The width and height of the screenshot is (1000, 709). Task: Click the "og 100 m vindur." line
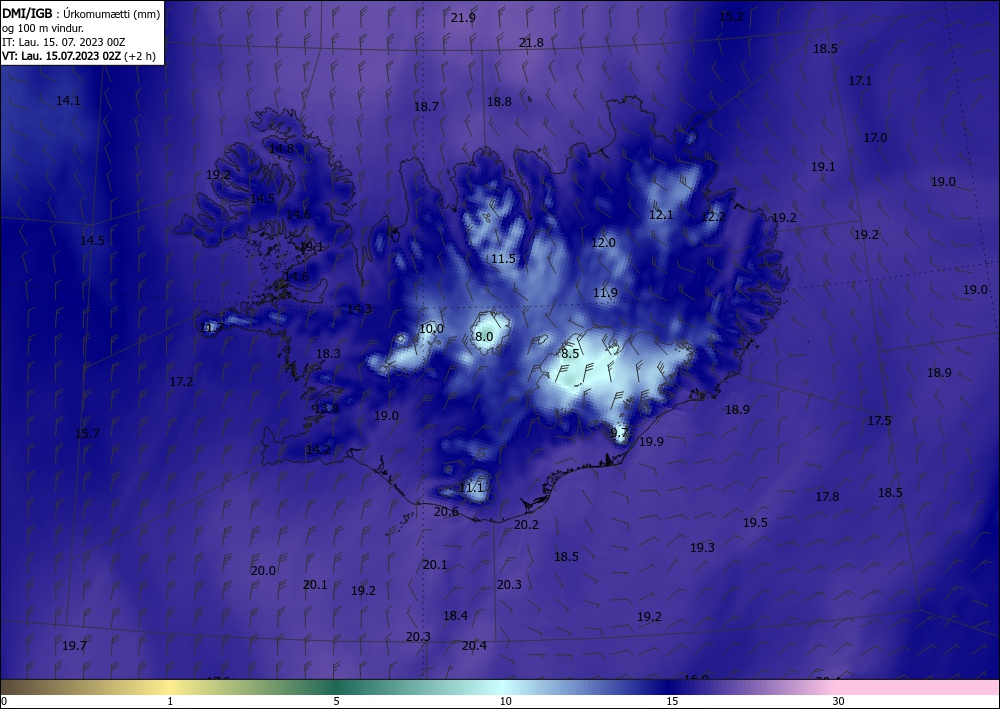coord(43,28)
